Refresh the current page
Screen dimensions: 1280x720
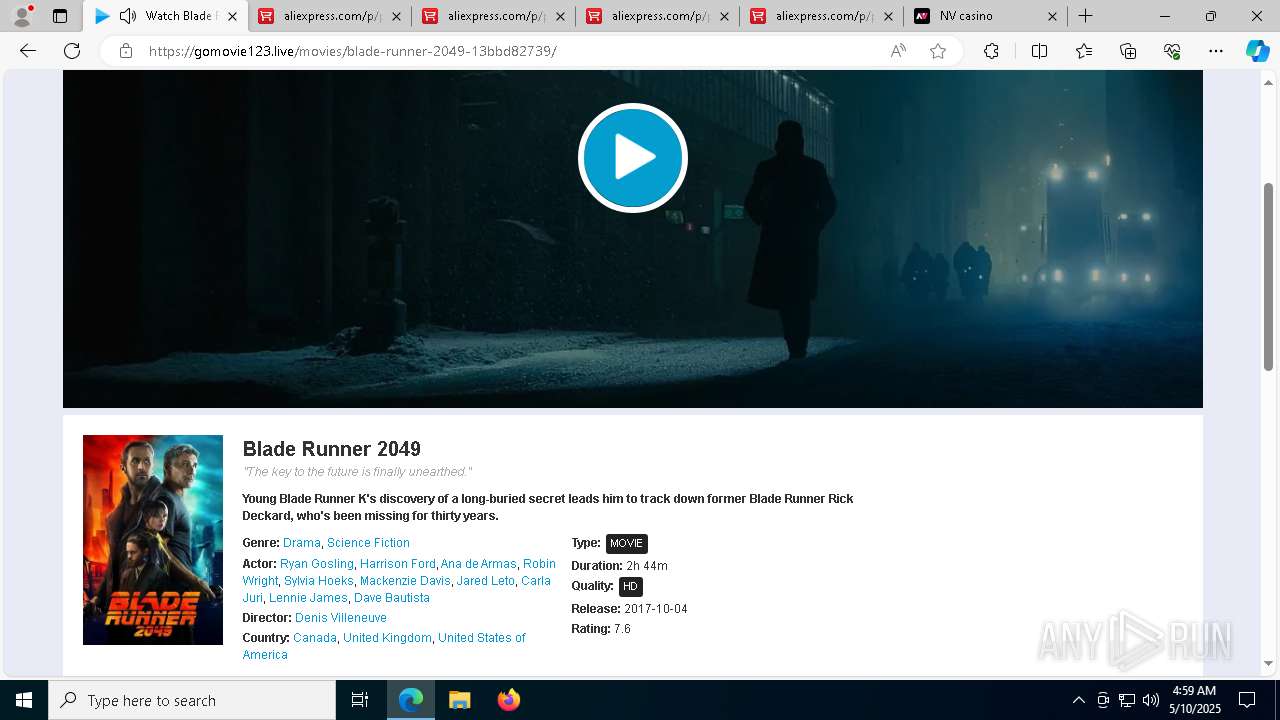72,51
